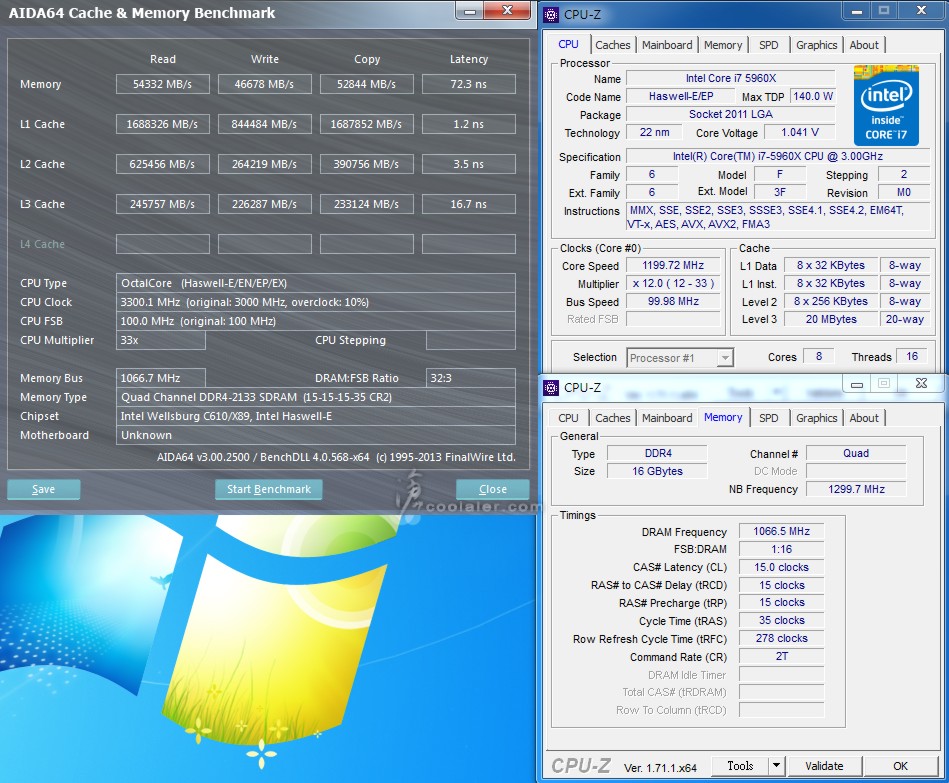Viewport: 949px width, 783px height.
Task: Click DRAM Frequency value 1066.5 MHz
Action: [781, 531]
